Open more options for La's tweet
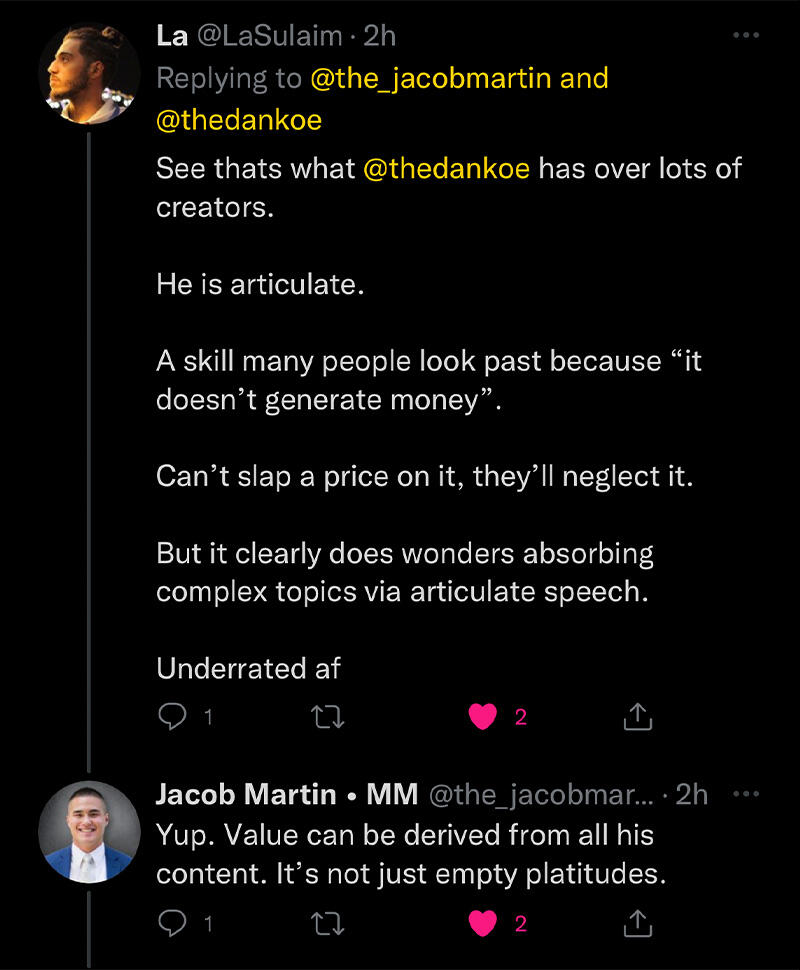 pyautogui.click(x=746, y=36)
